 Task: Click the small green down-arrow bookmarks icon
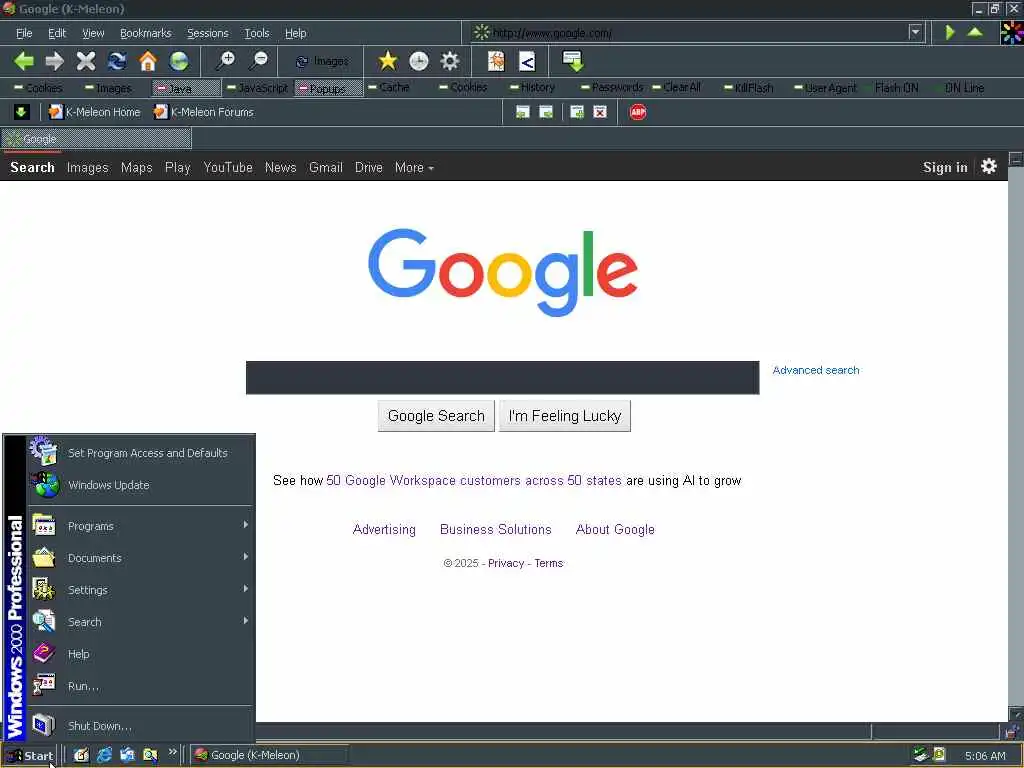click(x=22, y=112)
